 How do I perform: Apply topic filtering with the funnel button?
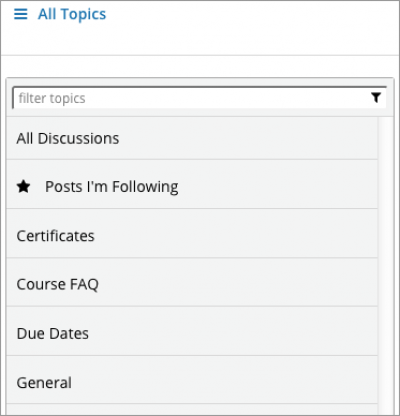point(376,98)
